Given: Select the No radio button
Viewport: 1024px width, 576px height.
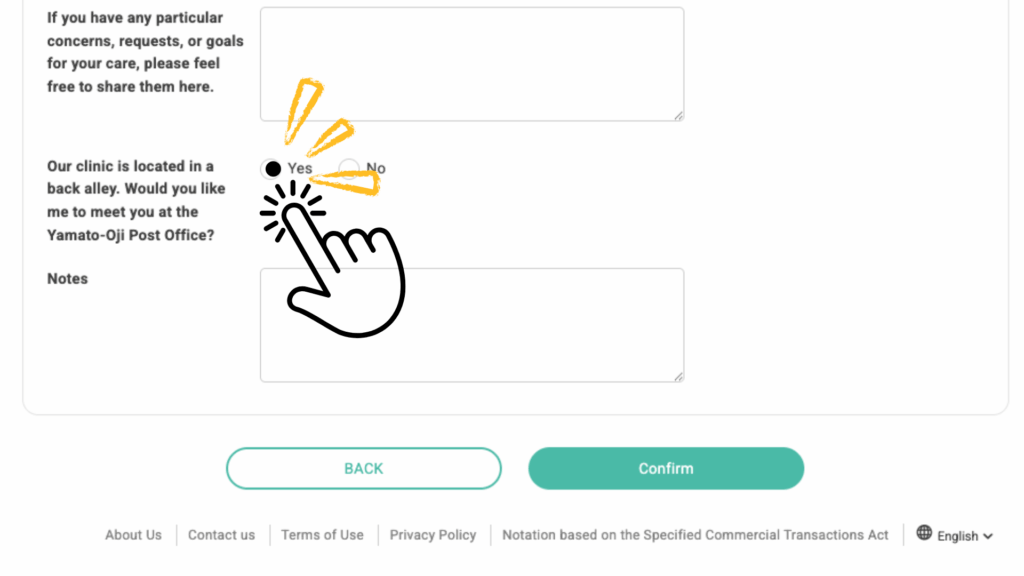Looking at the screenshot, I should [x=349, y=168].
